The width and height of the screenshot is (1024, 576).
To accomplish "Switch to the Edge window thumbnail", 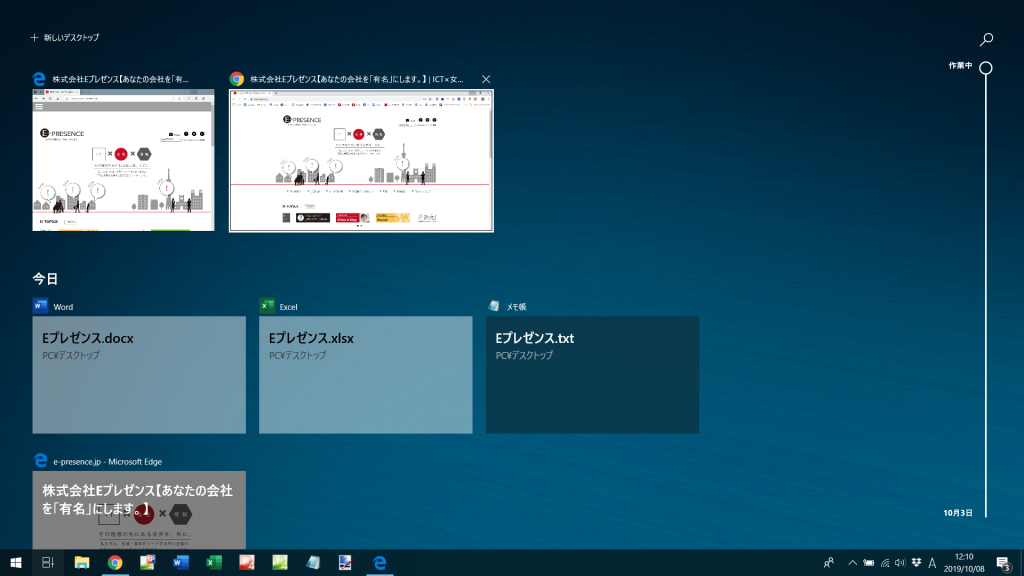I will pos(123,160).
